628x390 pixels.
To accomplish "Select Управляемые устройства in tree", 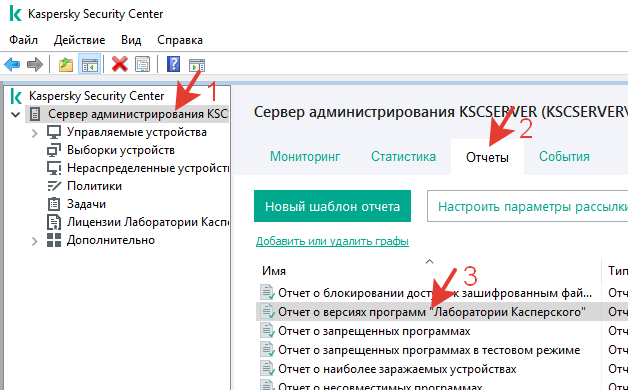I will point(137,132).
